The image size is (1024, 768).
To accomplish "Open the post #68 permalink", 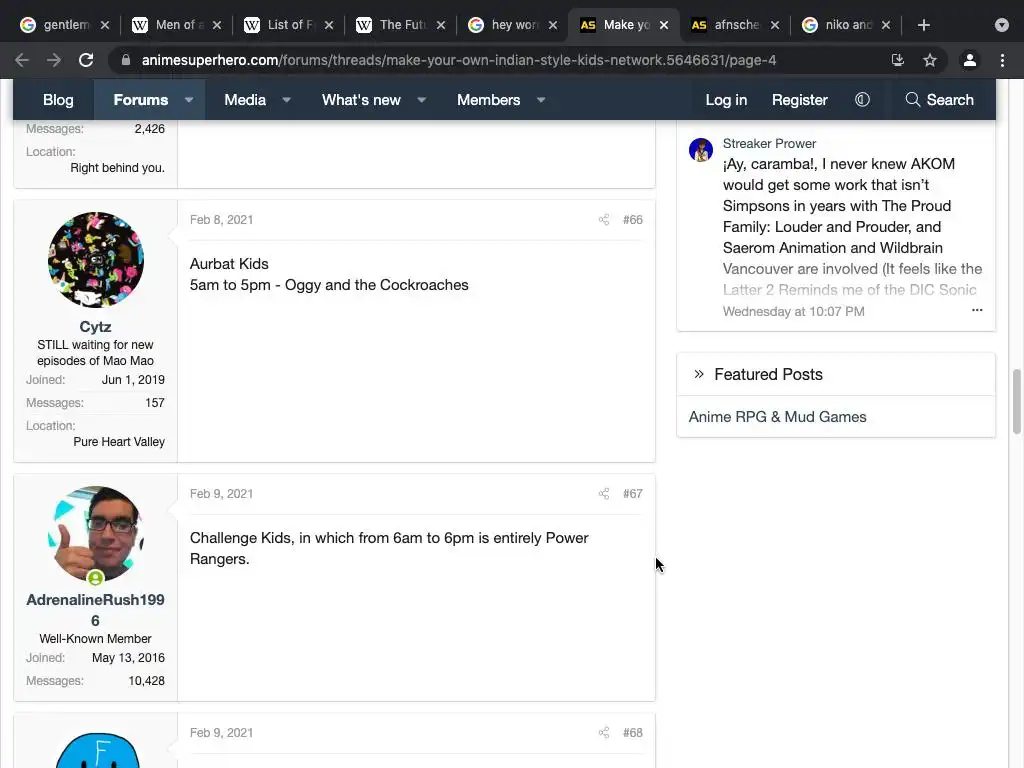I will [x=632, y=733].
